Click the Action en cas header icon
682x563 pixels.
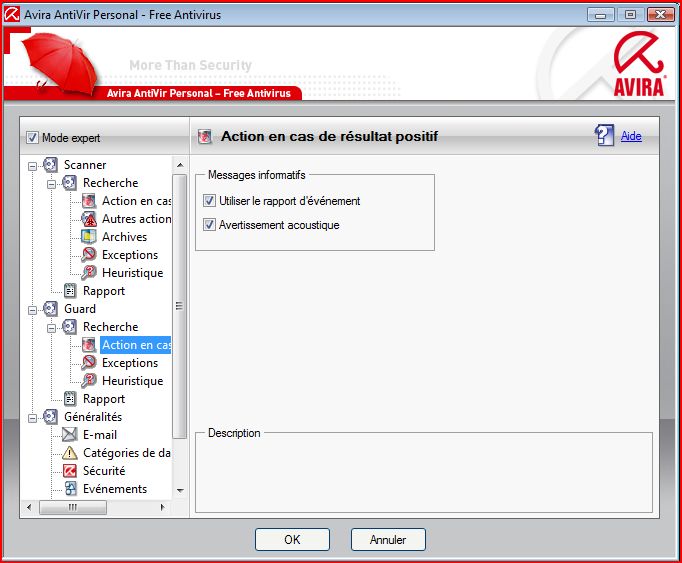(x=204, y=137)
